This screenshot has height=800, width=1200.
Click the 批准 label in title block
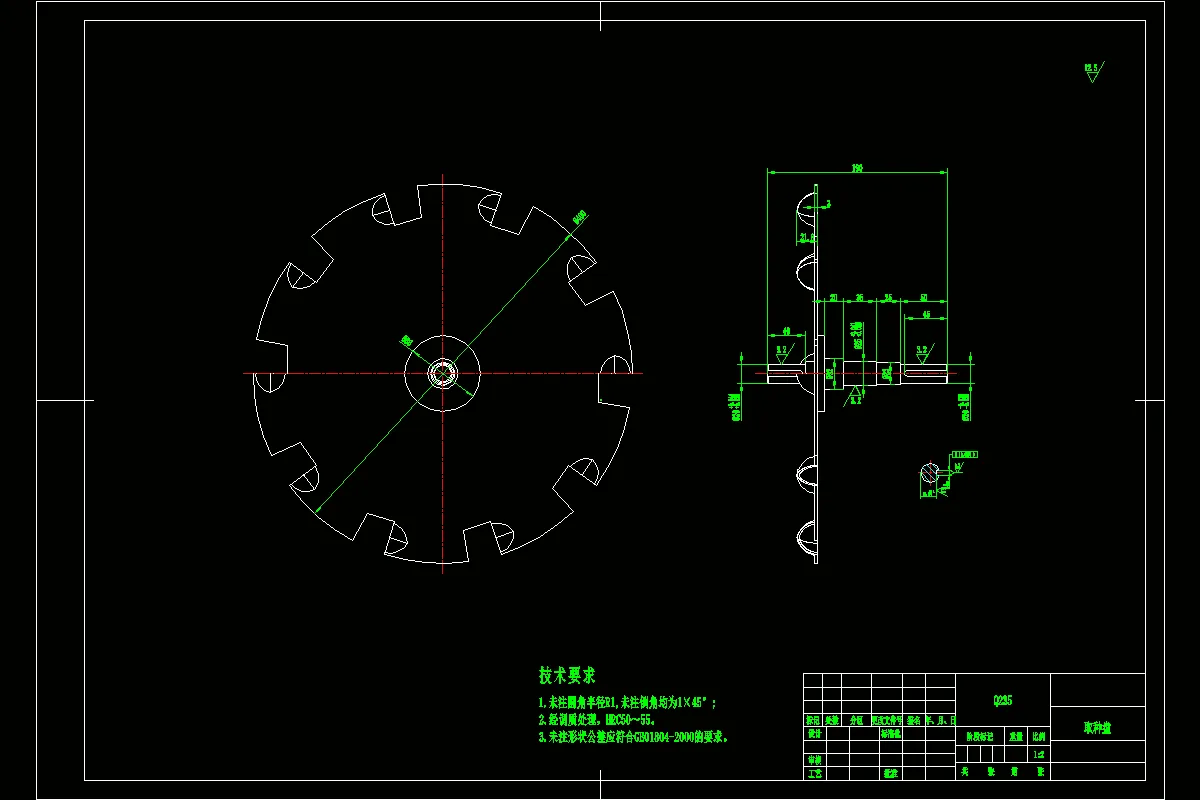click(x=890, y=774)
